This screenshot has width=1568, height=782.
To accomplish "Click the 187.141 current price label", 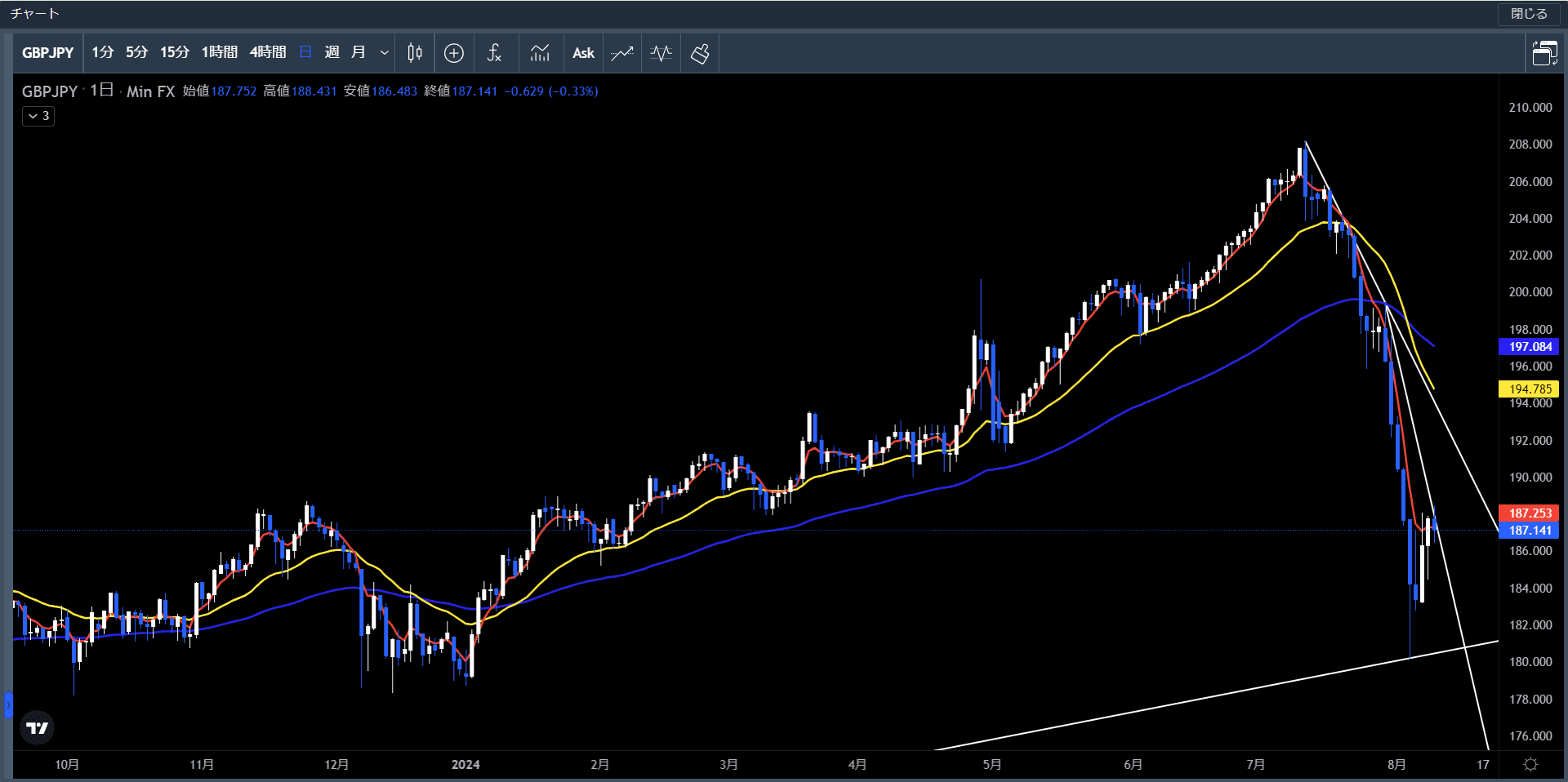I will 1530,531.
